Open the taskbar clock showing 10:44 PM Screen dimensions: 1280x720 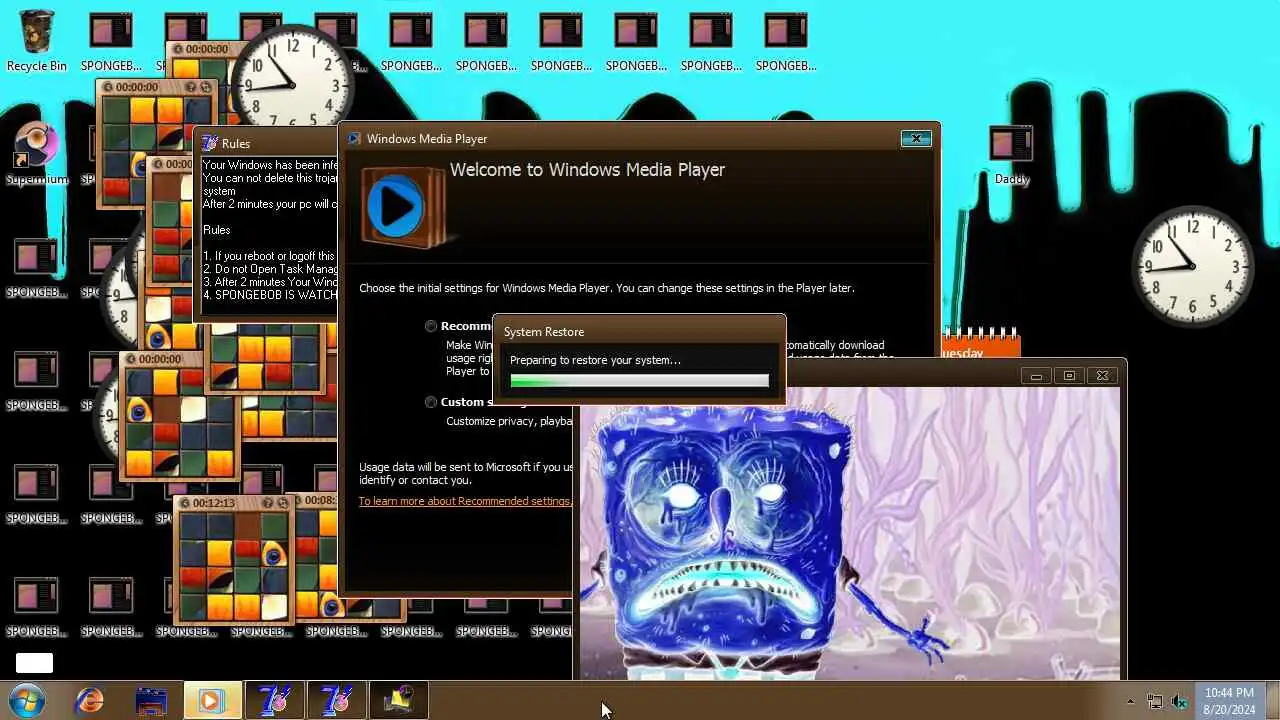1229,700
